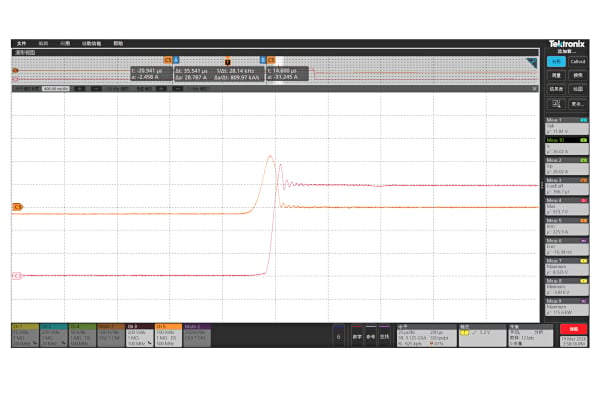This screenshot has height=400, width=600.
Task: Click the add channel 6 button
Action: pos(338,336)
